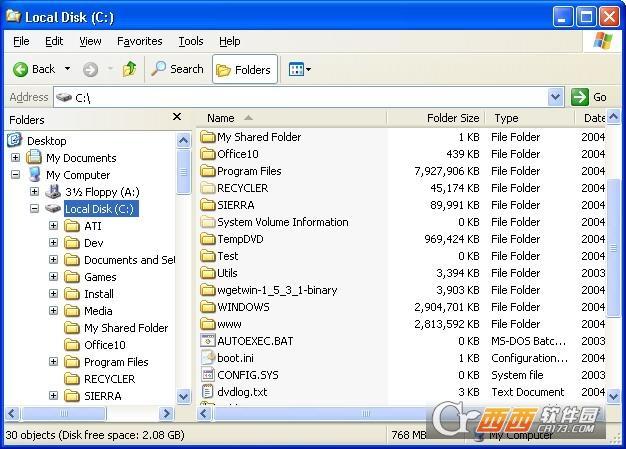Open the Views icon menu

point(299,69)
